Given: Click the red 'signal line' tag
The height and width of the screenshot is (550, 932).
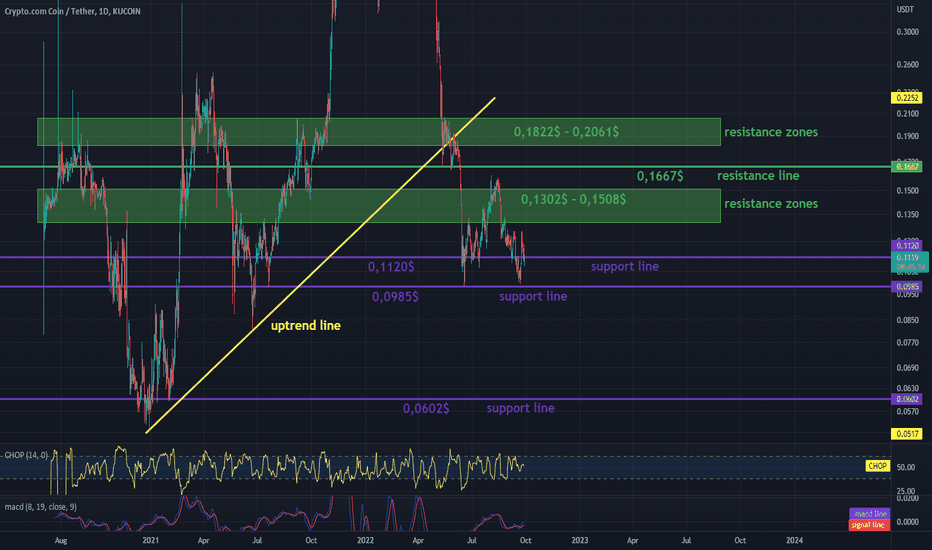Looking at the screenshot, I should [x=870, y=525].
